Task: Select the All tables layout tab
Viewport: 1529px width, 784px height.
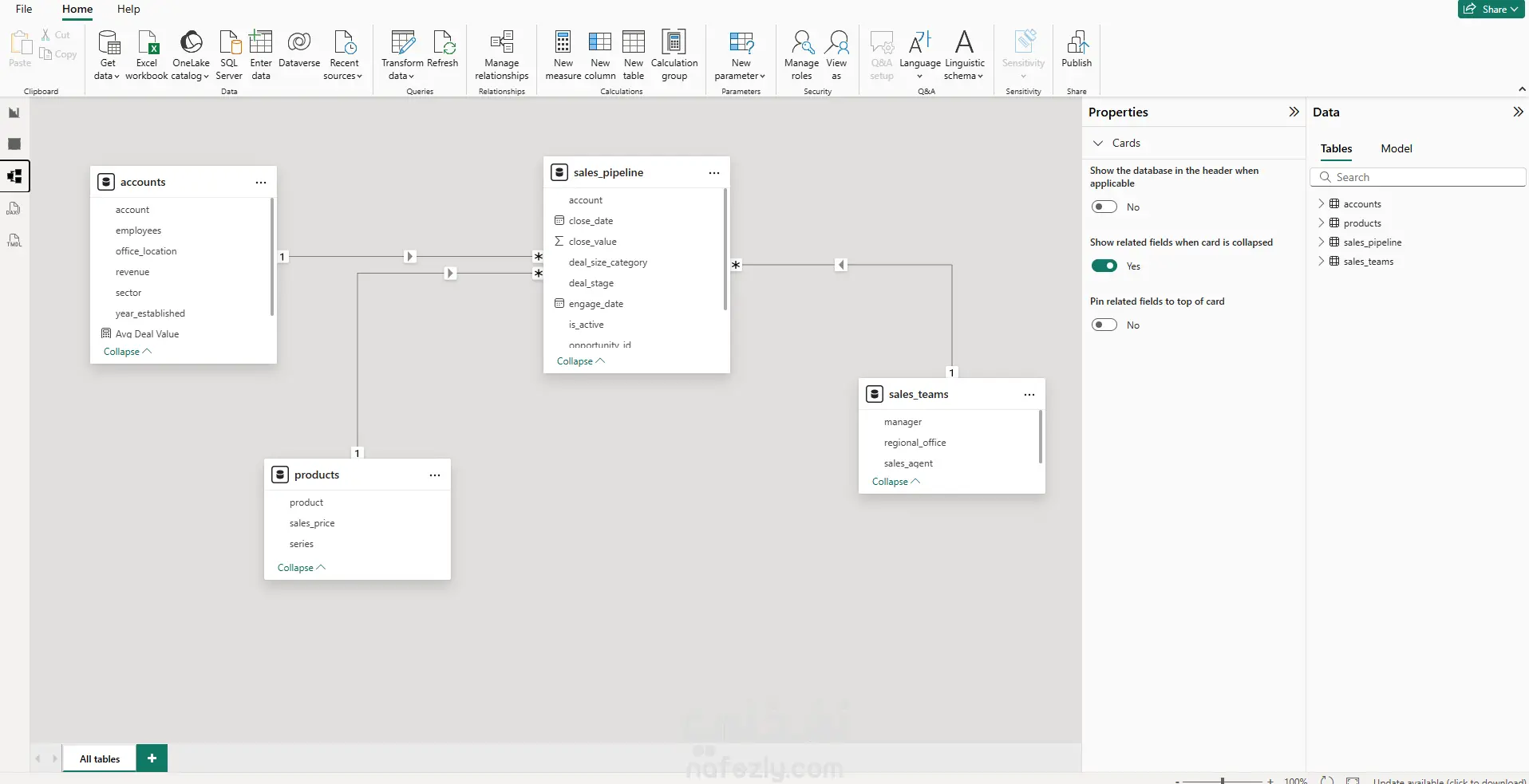Action: 100,759
